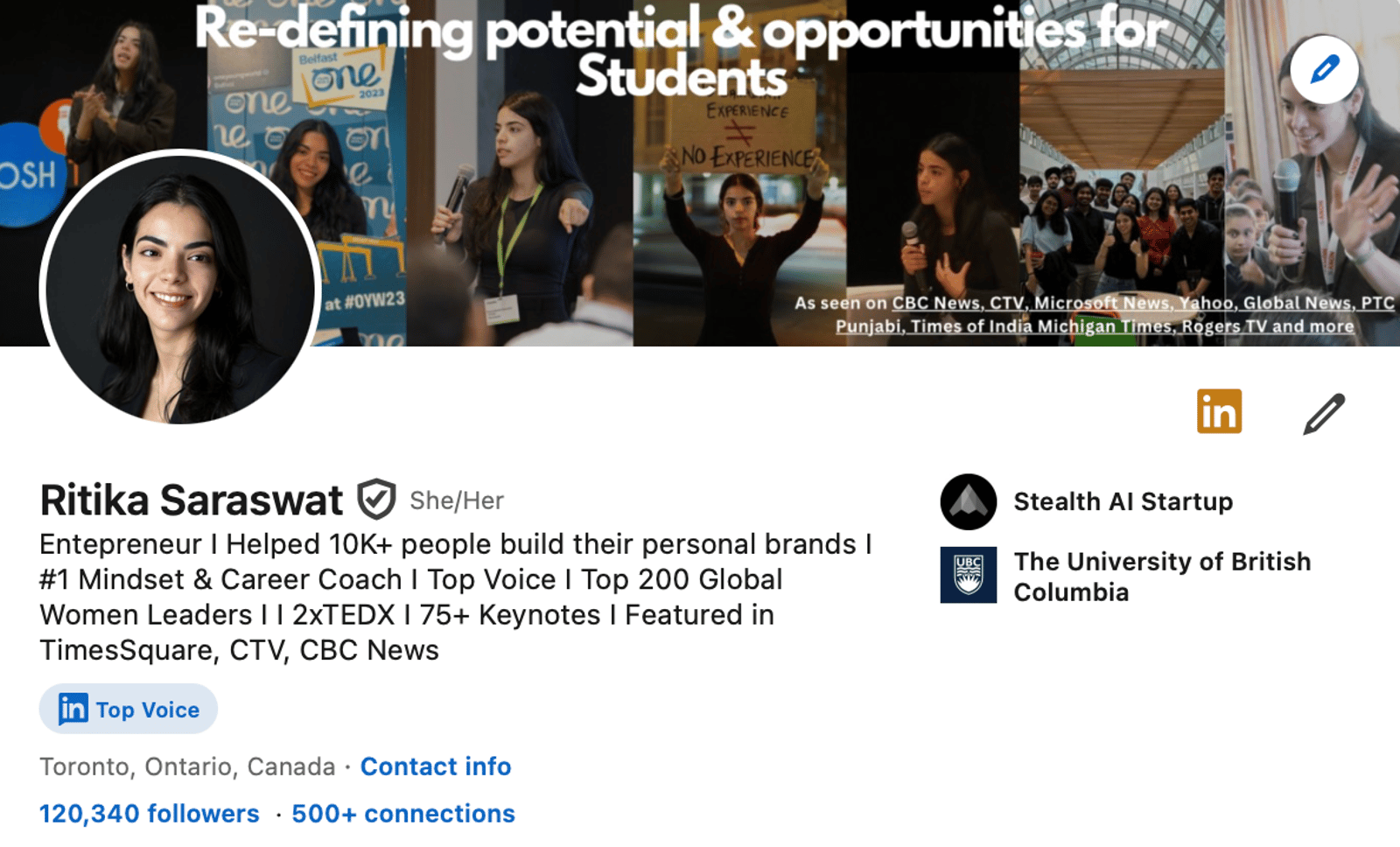
Task: Click the gold LinkedIn Premium icon
Action: (1219, 411)
